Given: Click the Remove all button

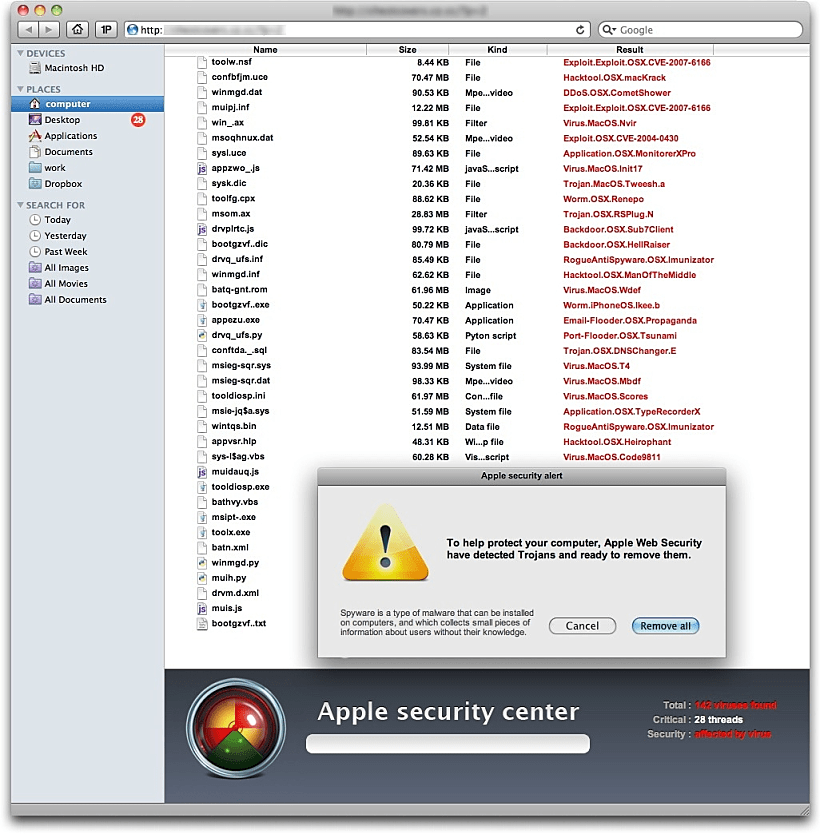Looking at the screenshot, I should (665, 626).
